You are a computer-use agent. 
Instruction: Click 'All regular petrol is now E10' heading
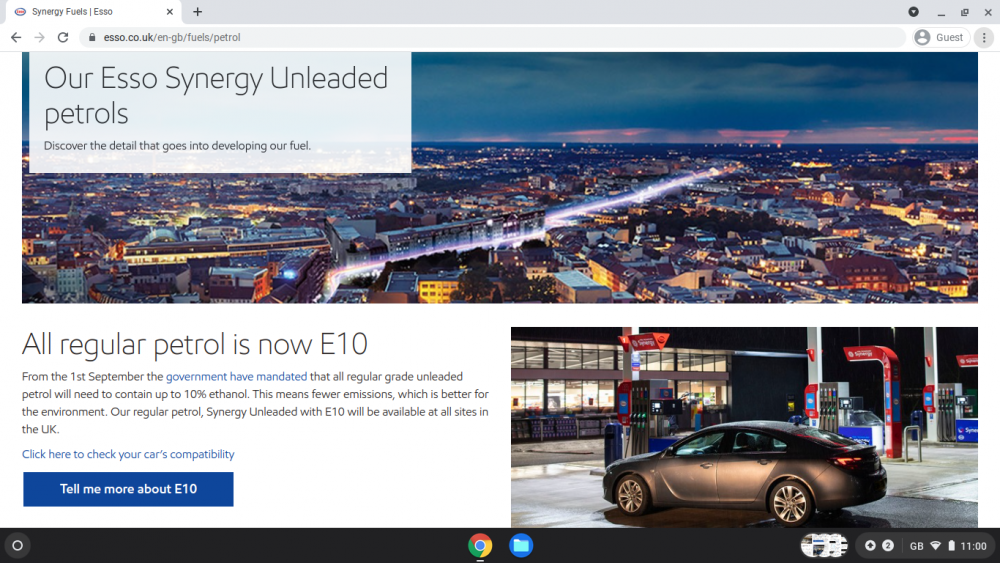(x=195, y=344)
